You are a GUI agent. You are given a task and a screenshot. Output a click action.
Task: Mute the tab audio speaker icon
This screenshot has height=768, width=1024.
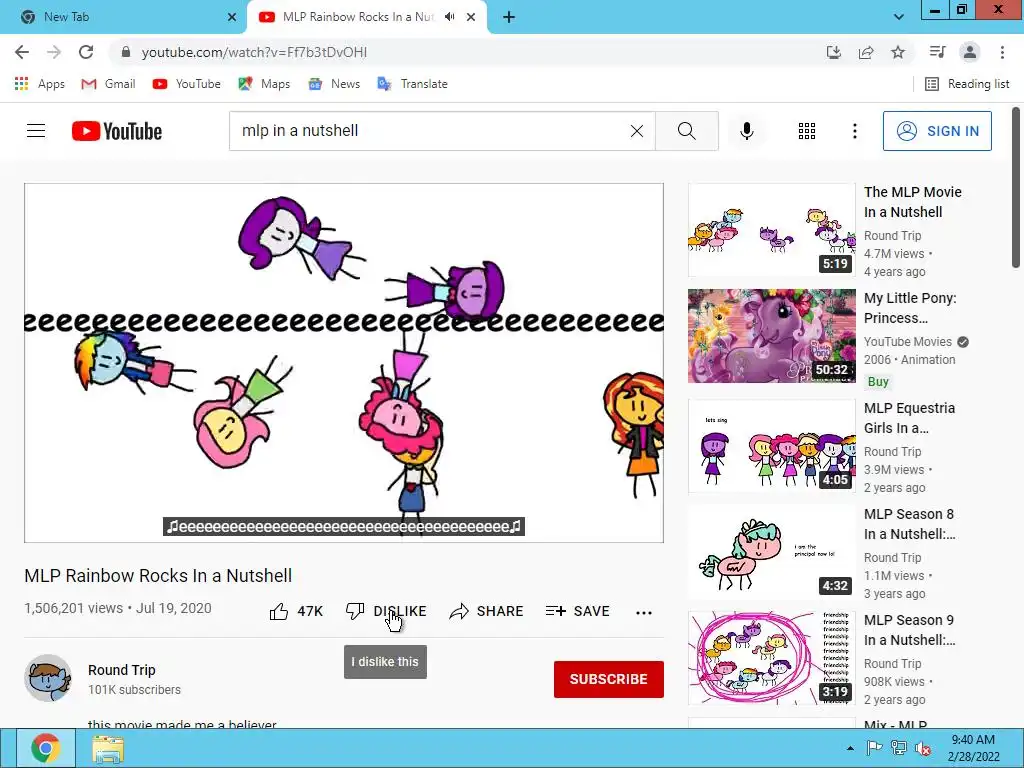coord(449,17)
